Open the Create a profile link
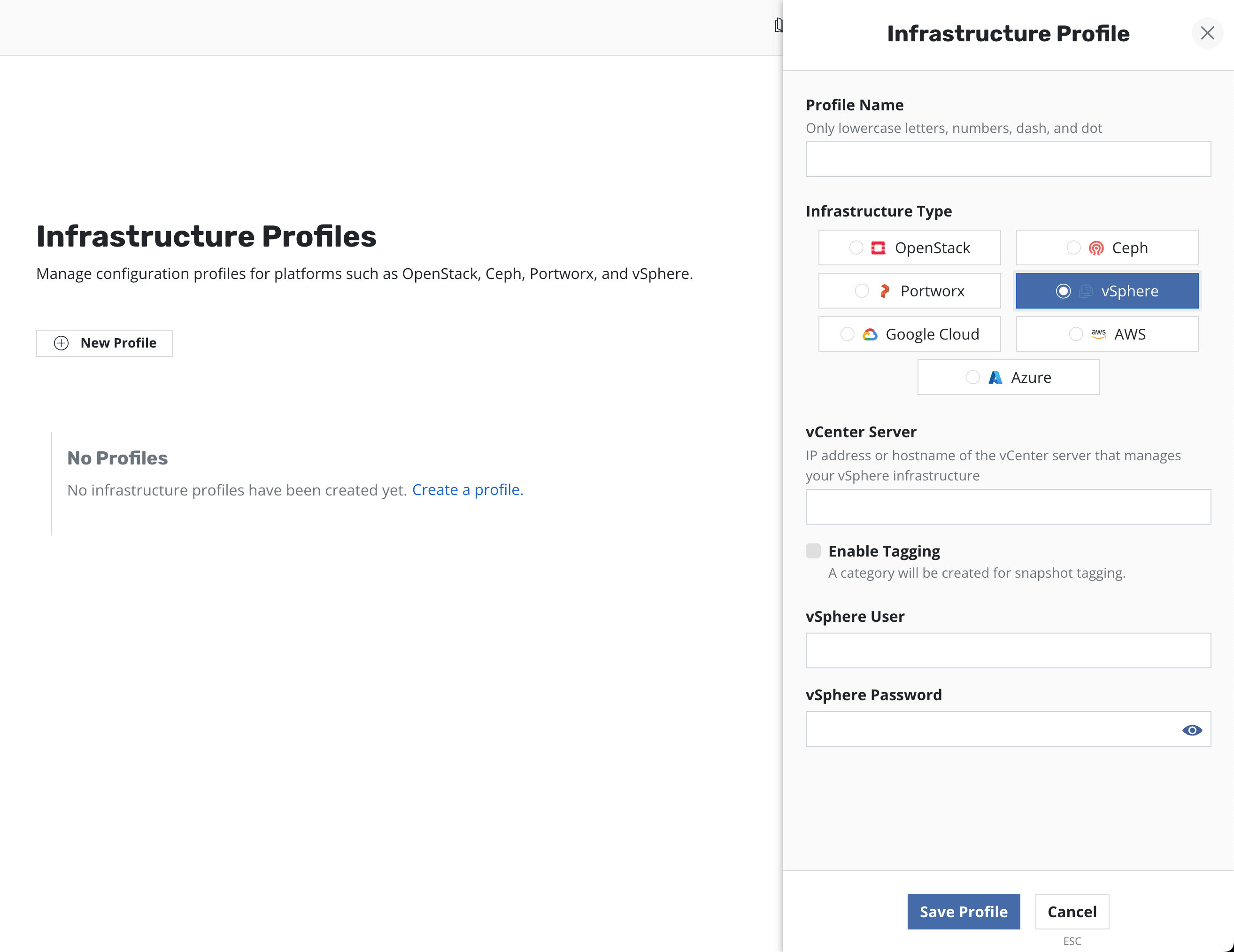This screenshot has height=952, width=1234. click(467, 490)
